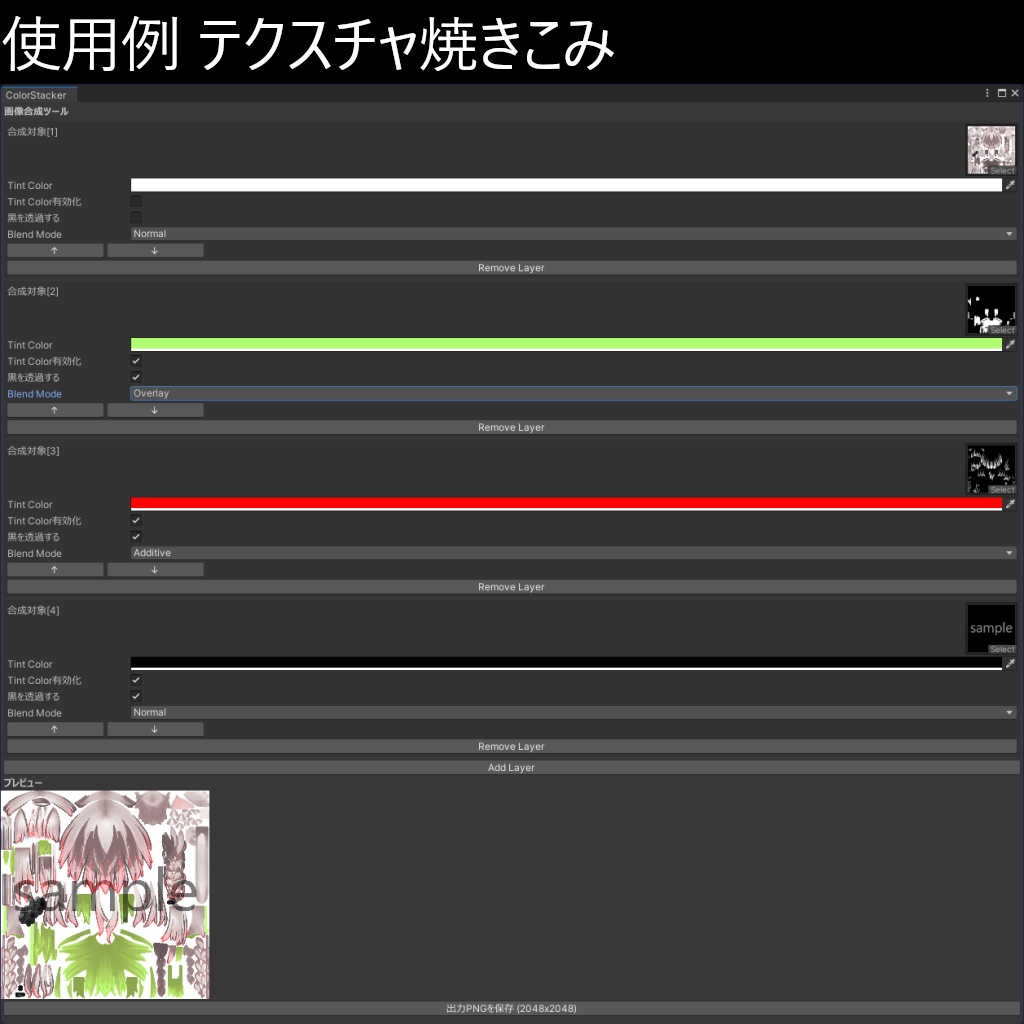1024x1024 pixels.
Task: Move 合成対象[3] down with the ↓ arrow
Action: [x=155, y=568]
